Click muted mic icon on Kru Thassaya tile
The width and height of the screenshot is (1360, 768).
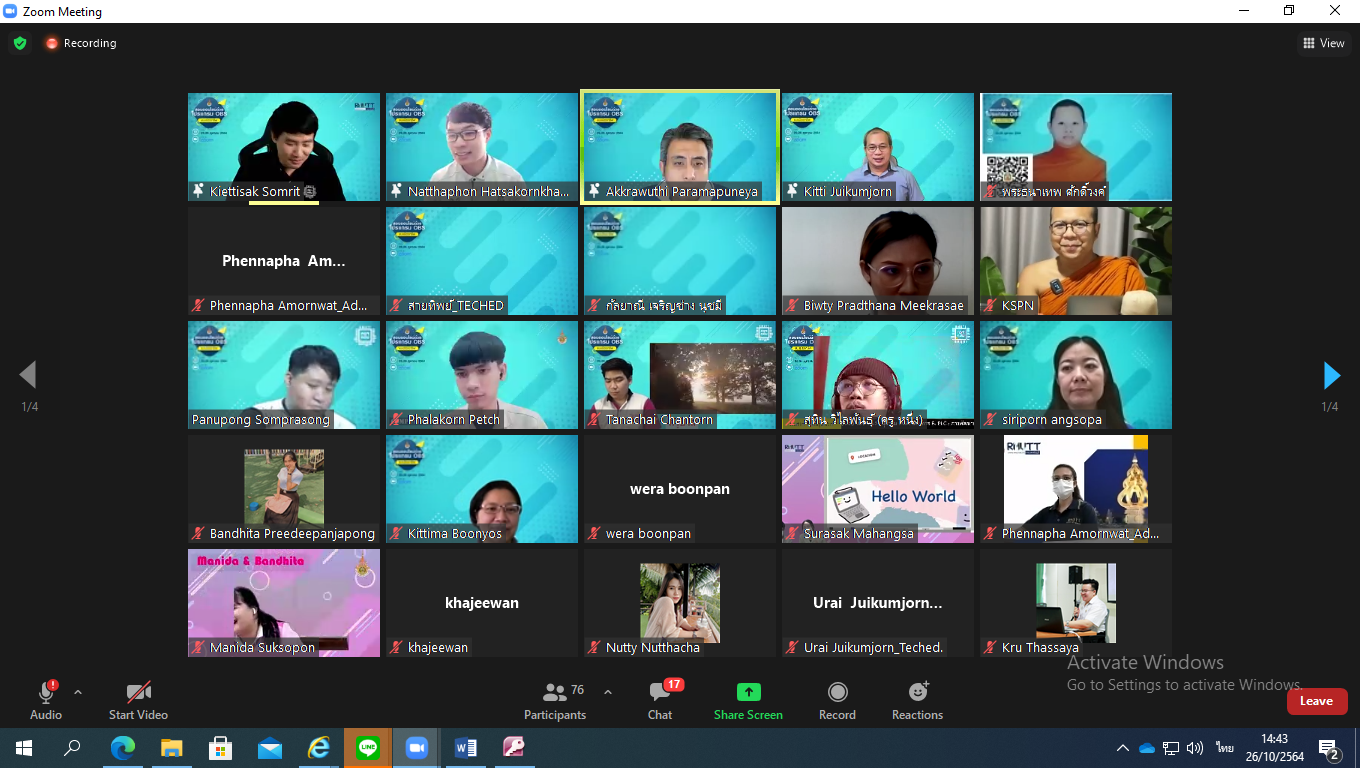click(x=991, y=648)
